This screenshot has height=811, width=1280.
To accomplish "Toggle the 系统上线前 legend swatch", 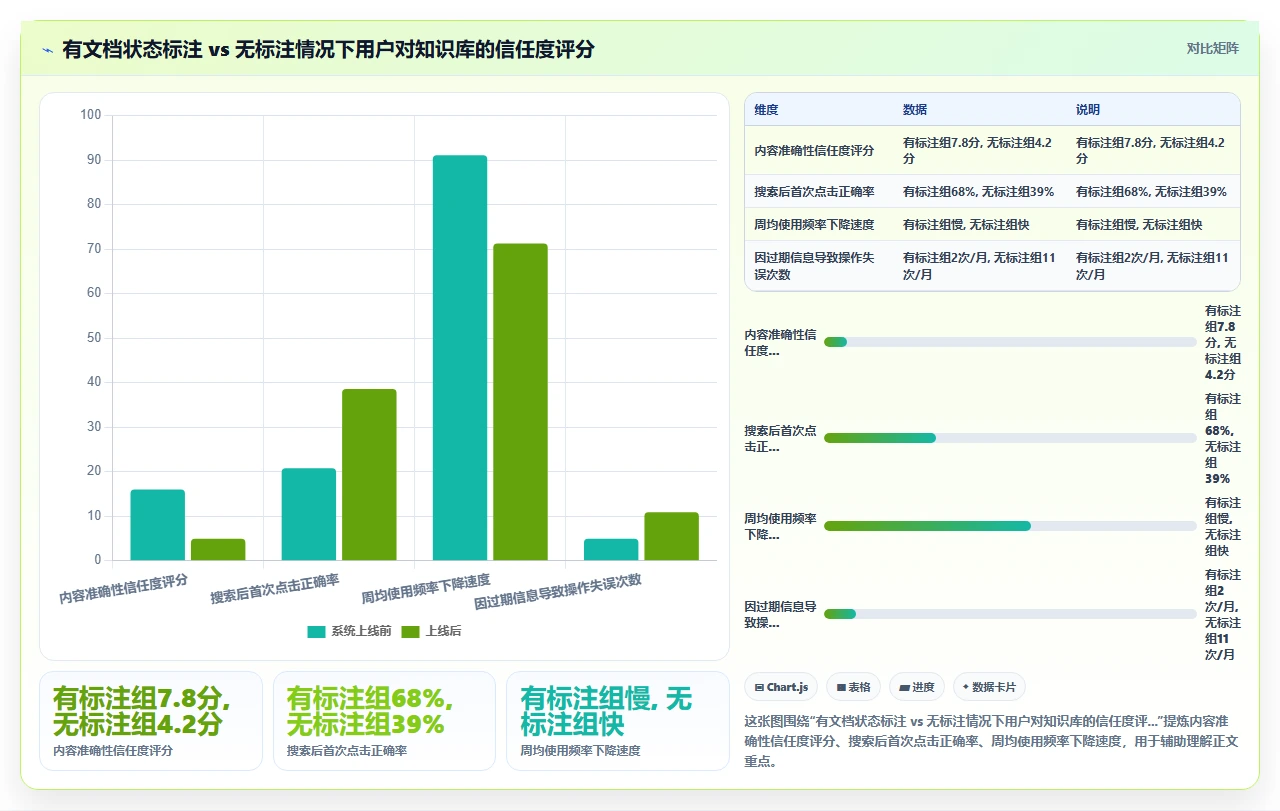I will click(316, 631).
